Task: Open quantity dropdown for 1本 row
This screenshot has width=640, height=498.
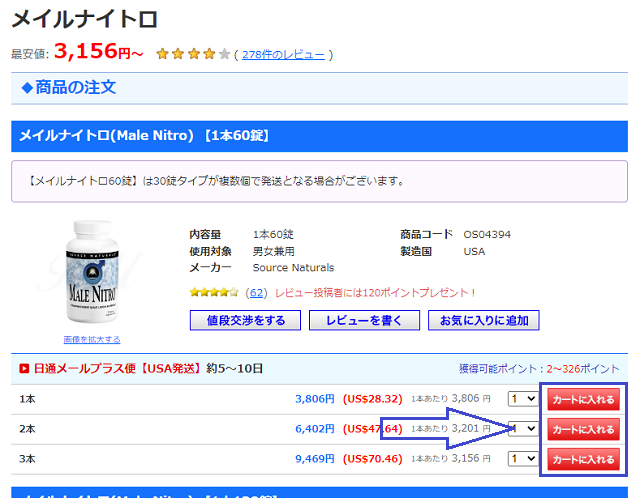Action: click(x=523, y=398)
